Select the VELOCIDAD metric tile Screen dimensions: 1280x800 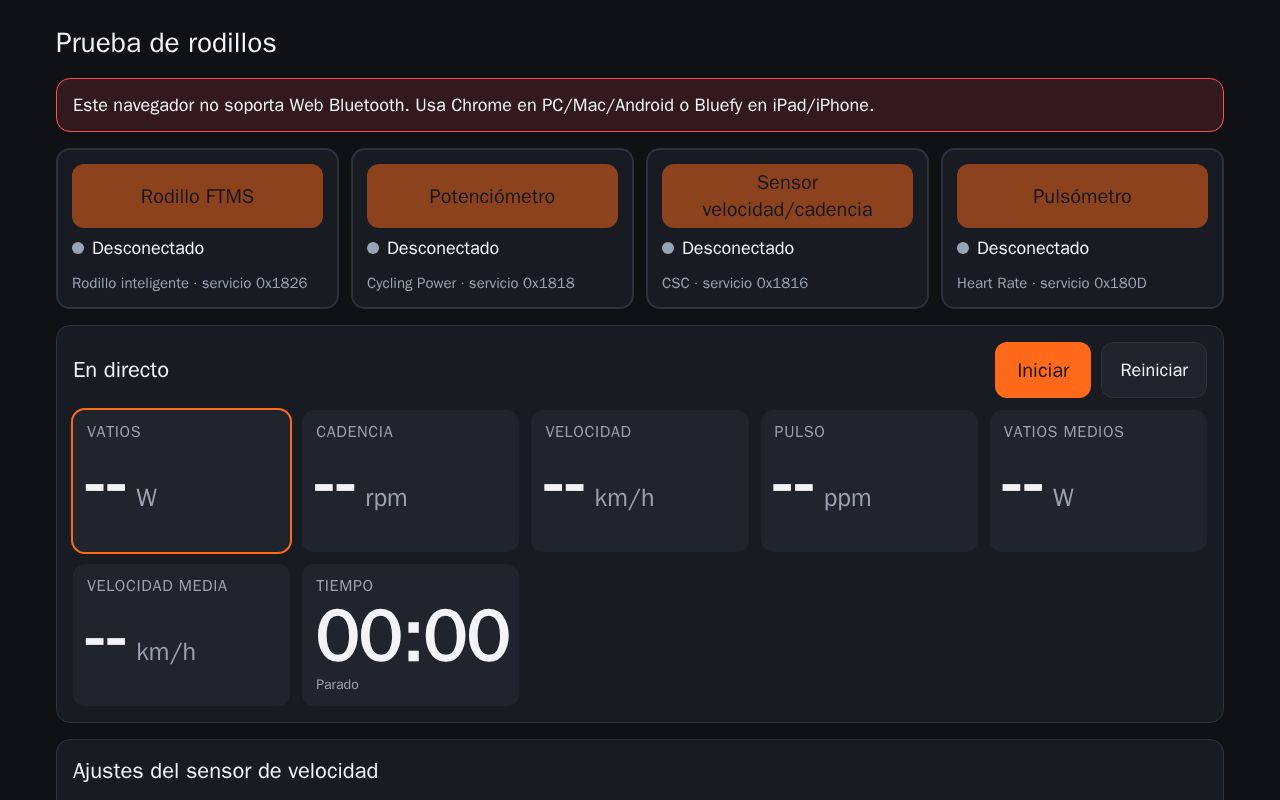click(640, 481)
